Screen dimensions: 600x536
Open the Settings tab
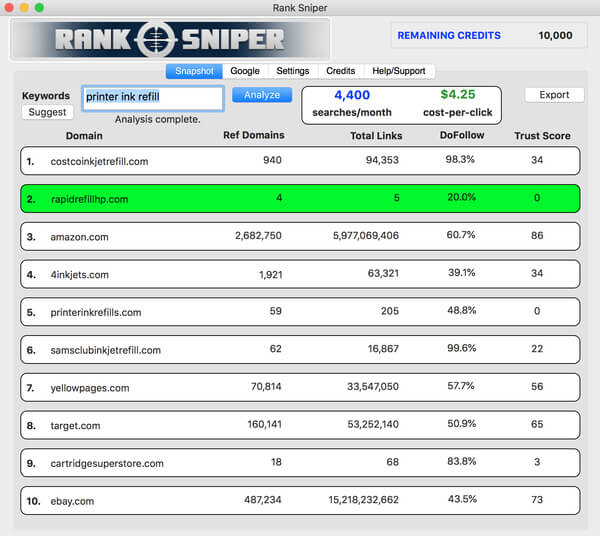coord(293,71)
